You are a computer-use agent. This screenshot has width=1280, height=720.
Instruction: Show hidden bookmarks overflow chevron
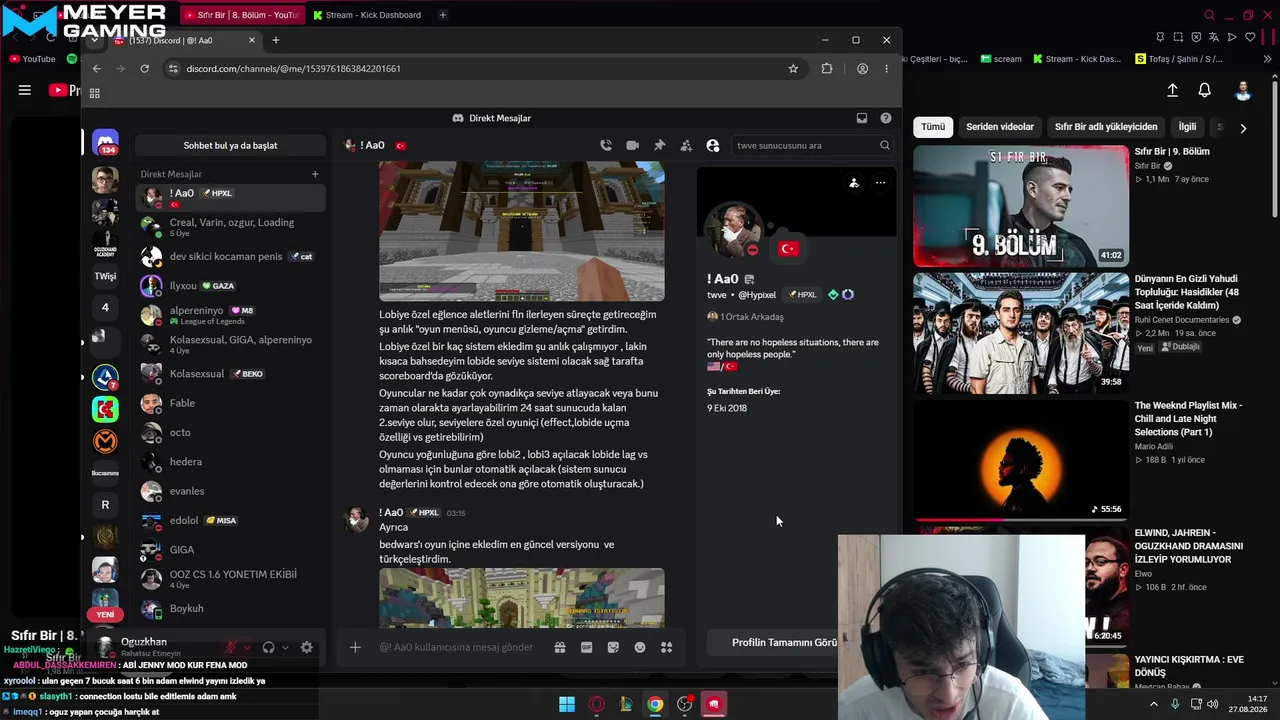coord(1269,59)
